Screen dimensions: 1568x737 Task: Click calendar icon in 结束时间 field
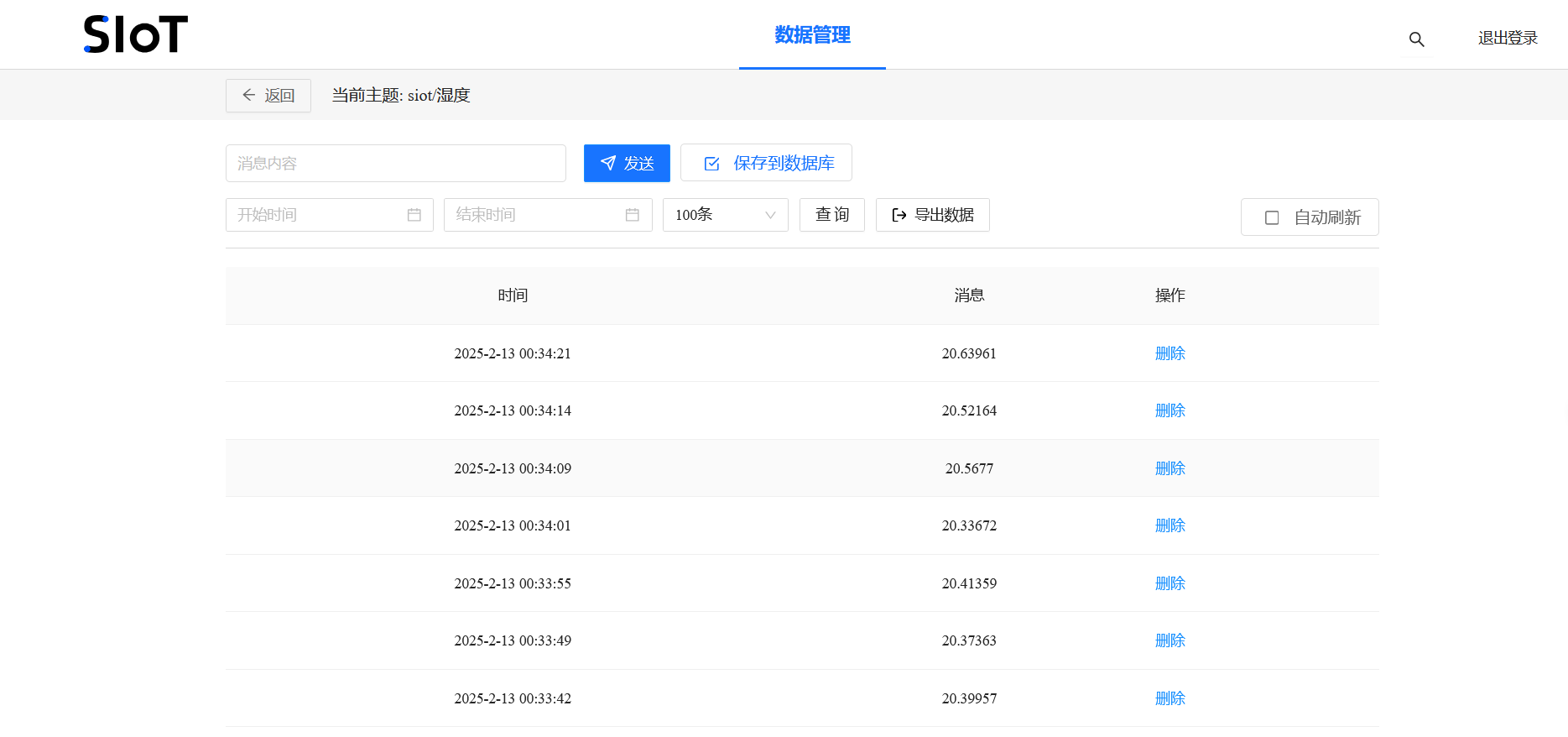coord(633,215)
